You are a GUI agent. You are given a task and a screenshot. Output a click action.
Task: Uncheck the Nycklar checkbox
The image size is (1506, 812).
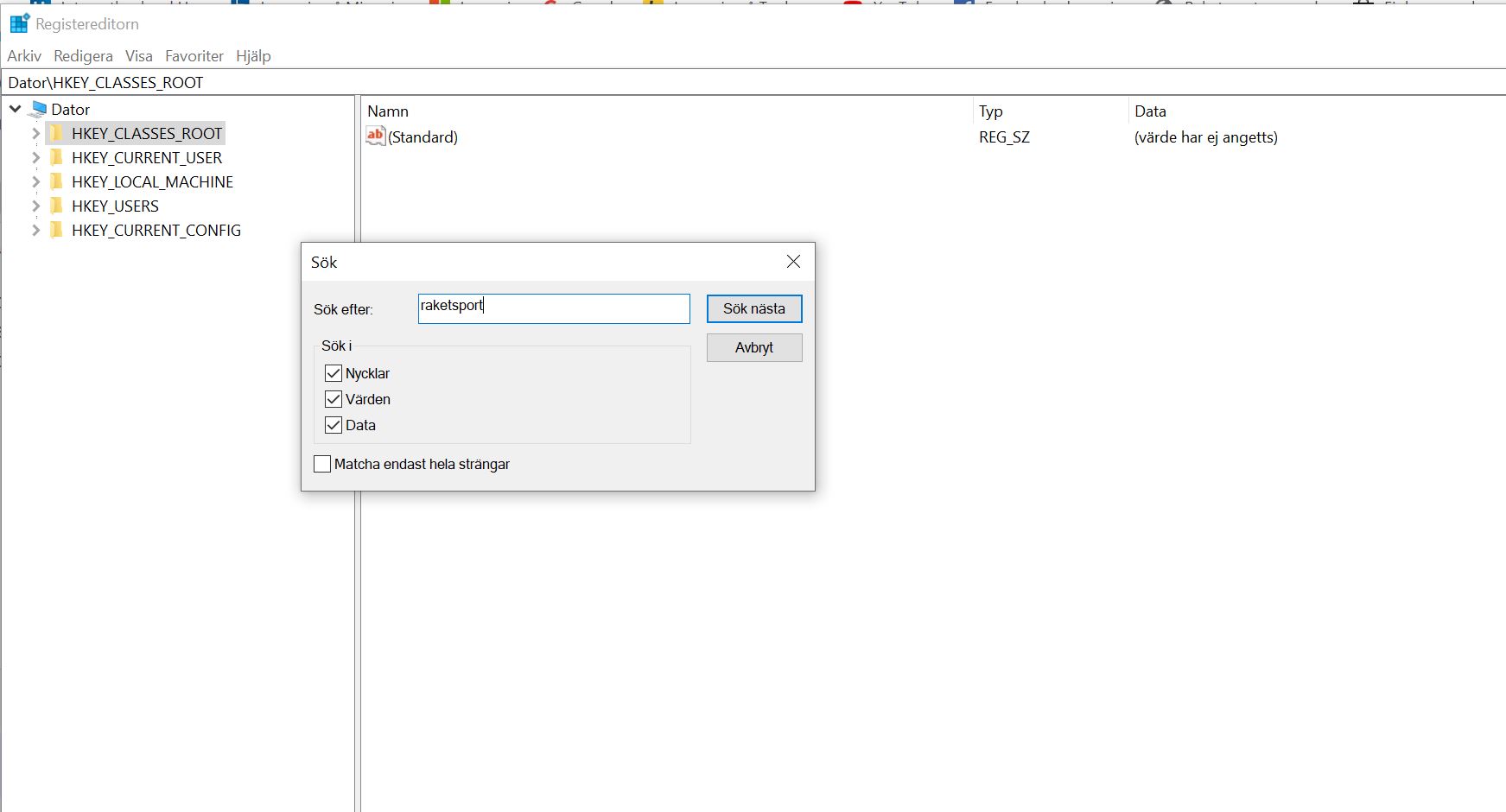click(334, 373)
